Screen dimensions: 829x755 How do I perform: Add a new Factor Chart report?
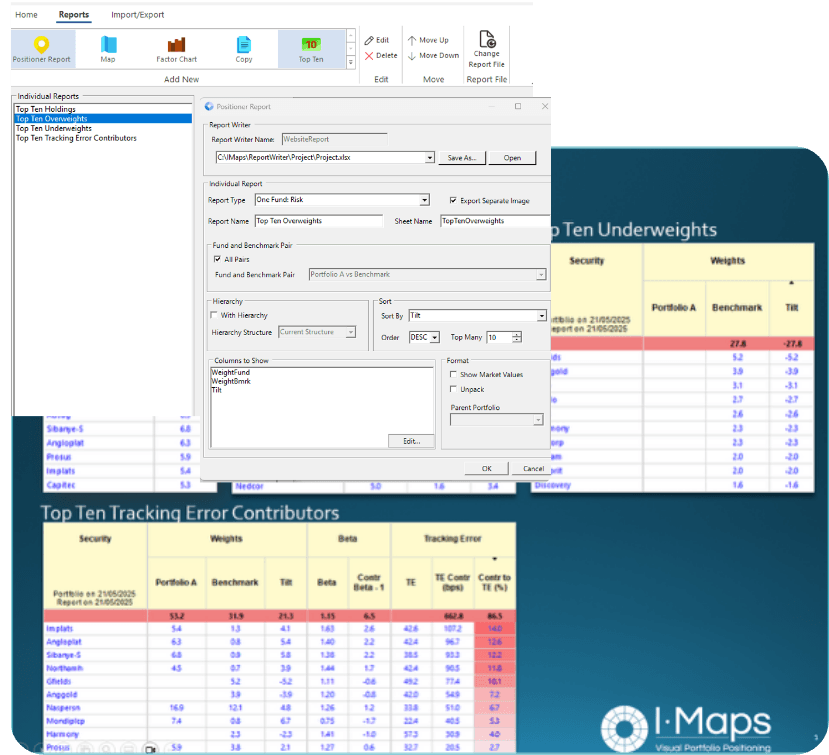click(x=177, y=49)
